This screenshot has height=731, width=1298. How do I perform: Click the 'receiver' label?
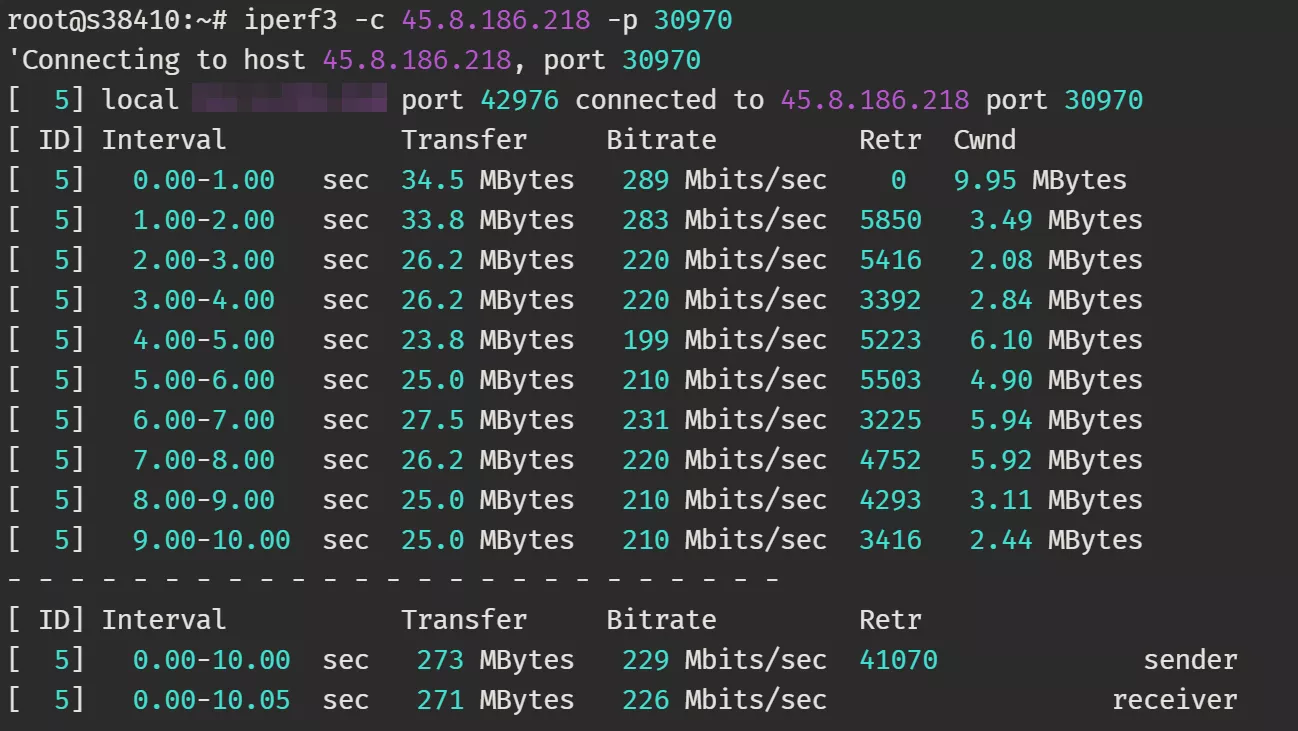click(x=1174, y=700)
